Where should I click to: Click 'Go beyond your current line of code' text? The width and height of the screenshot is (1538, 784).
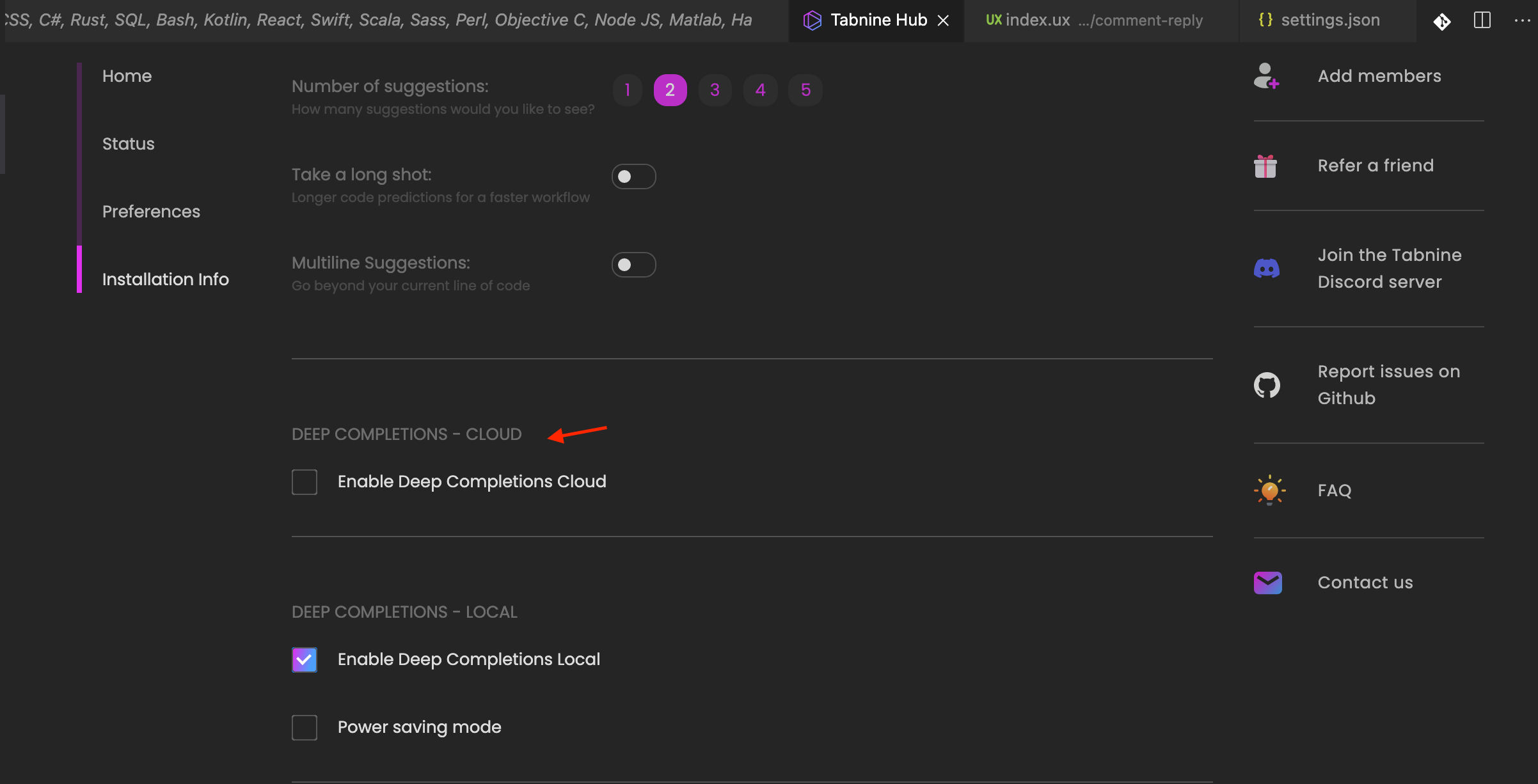click(411, 286)
